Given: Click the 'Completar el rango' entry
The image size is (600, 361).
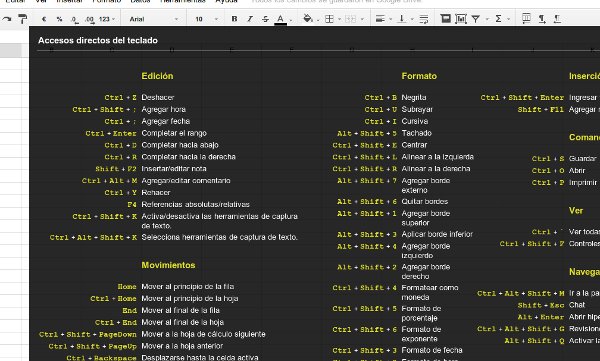Looking at the screenshot, I should pyautogui.click(x=174, y=133).
